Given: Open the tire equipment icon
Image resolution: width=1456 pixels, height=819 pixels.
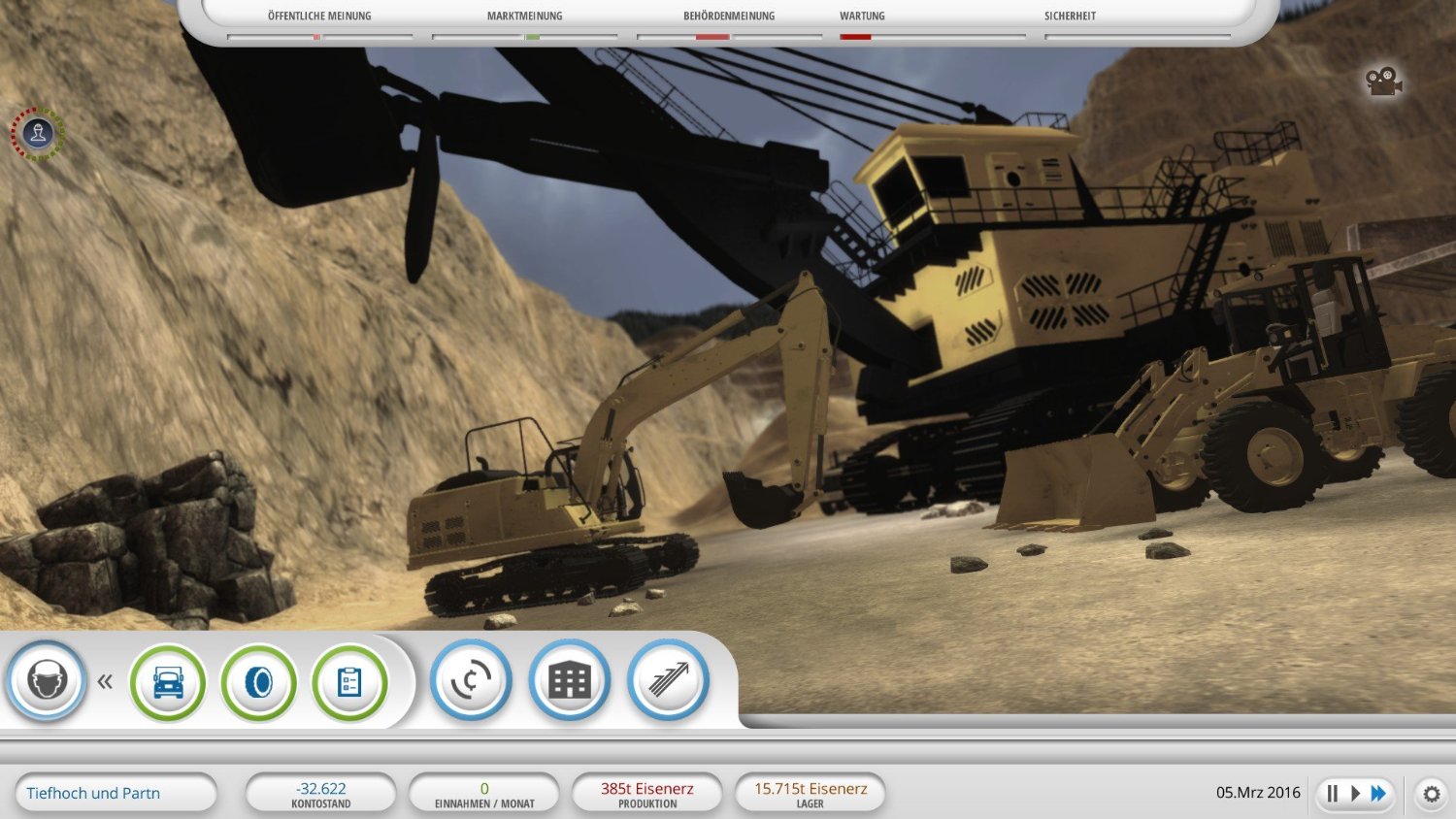Looking at the screenshot, I should (x=259, y=683).
